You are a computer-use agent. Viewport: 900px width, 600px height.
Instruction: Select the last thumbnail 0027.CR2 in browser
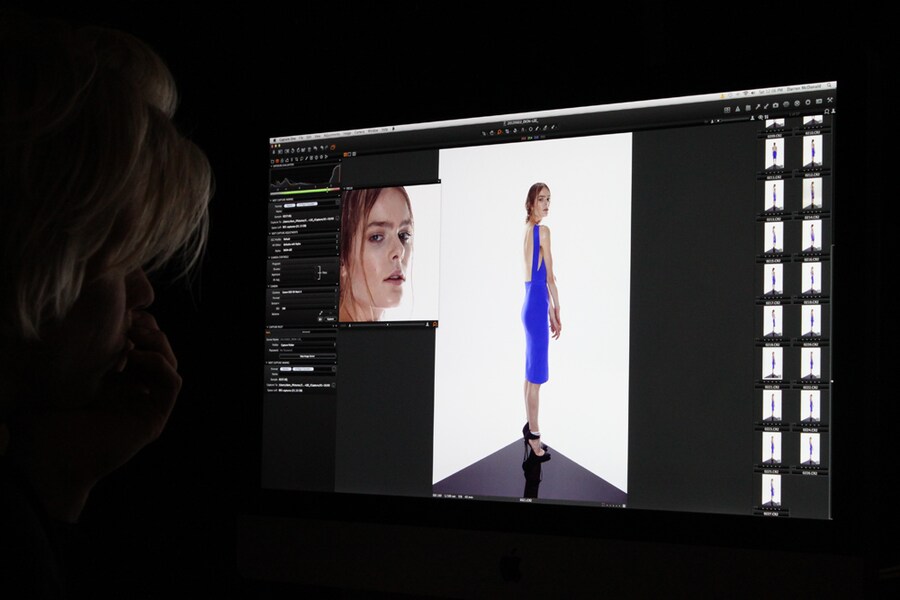771,490
